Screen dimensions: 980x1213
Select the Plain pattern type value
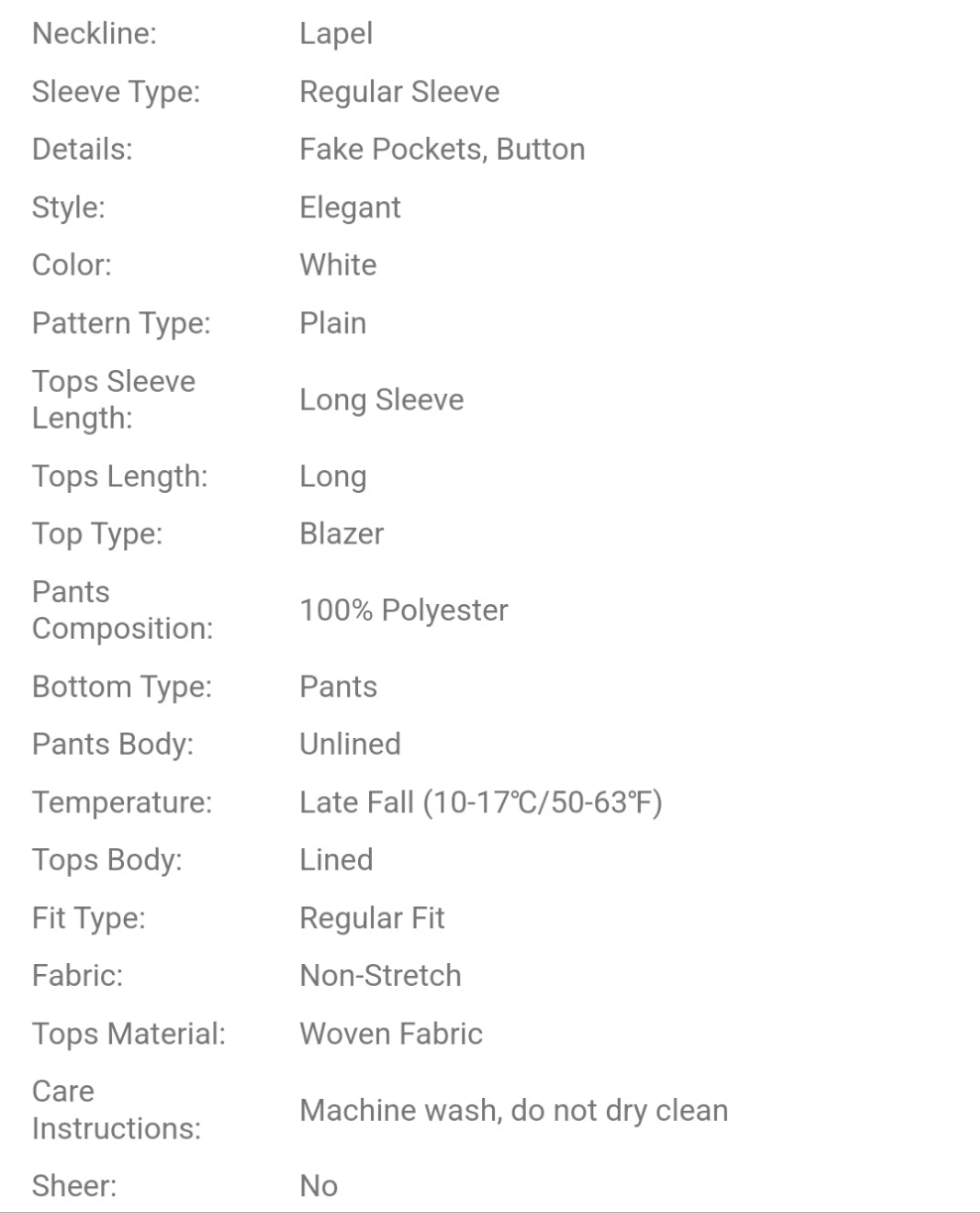point(332,323)
